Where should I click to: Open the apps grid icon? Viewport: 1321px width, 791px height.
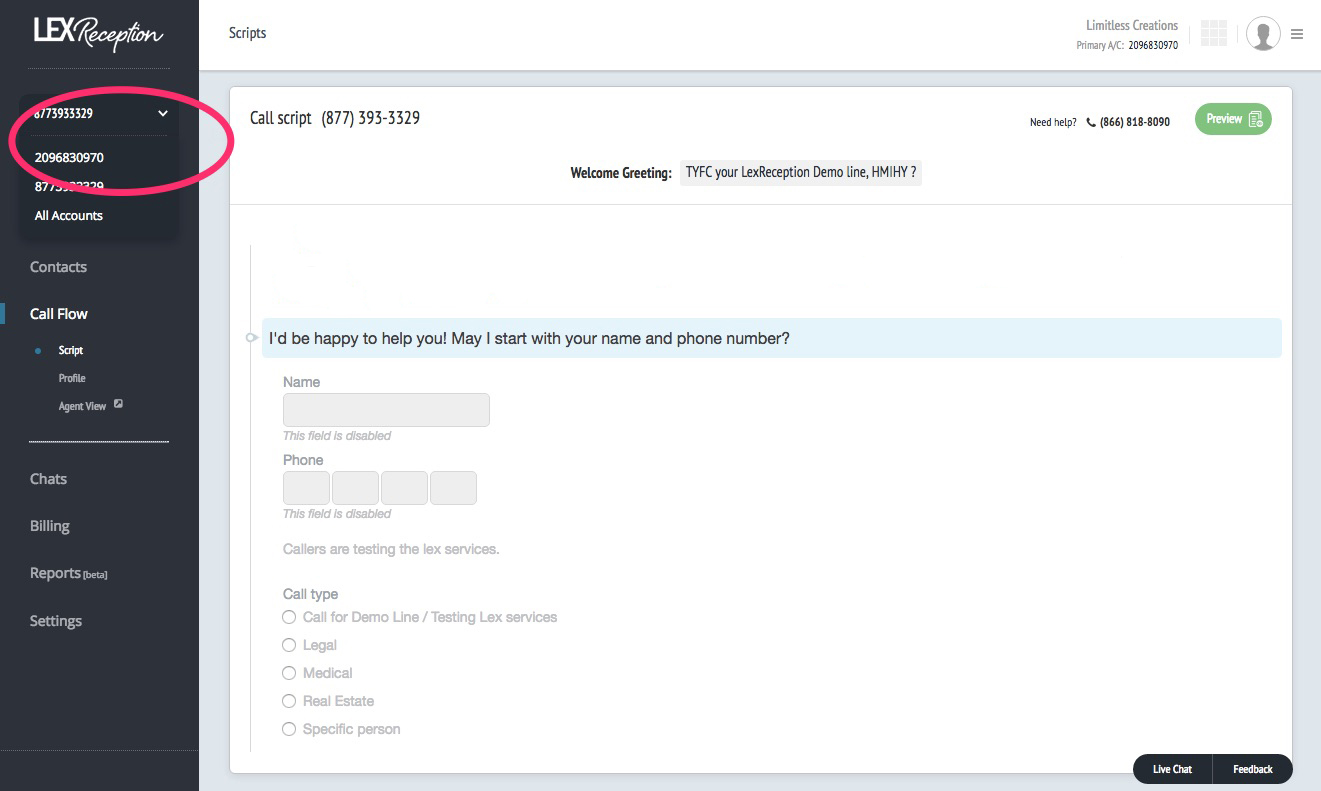pos(1213,33)
